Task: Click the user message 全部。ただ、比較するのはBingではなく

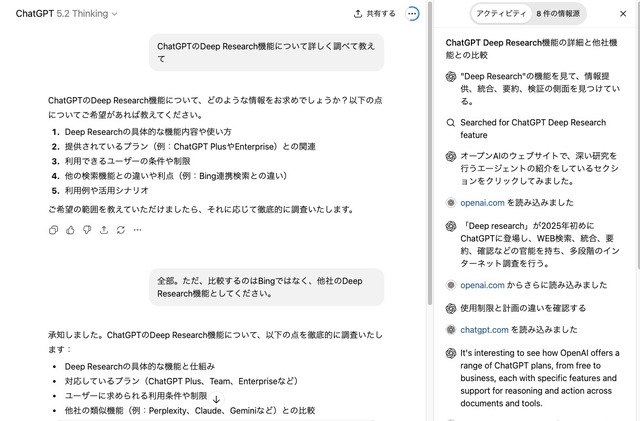Action: coord(267,287)
